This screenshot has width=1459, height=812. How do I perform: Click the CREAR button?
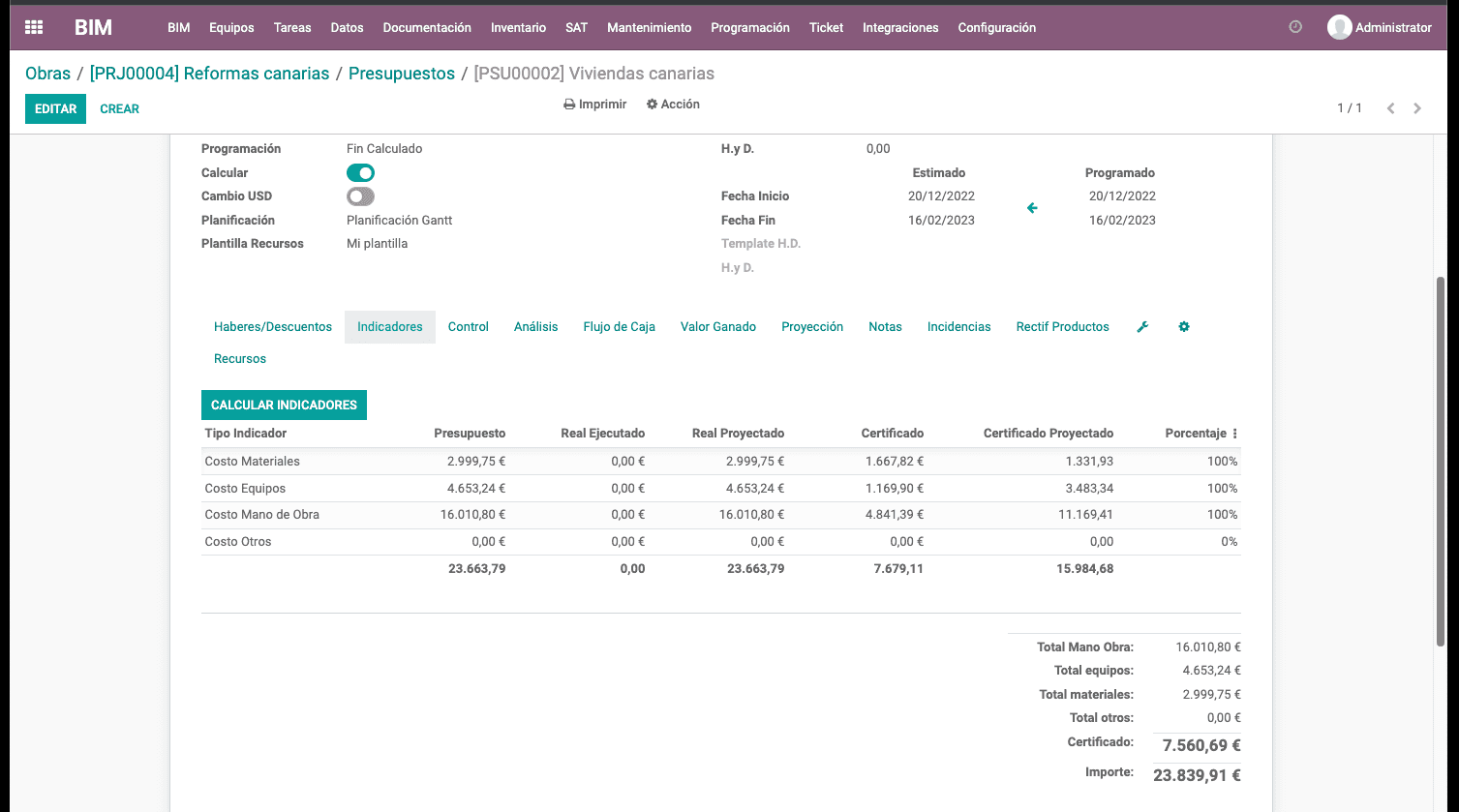coord(120,109)
